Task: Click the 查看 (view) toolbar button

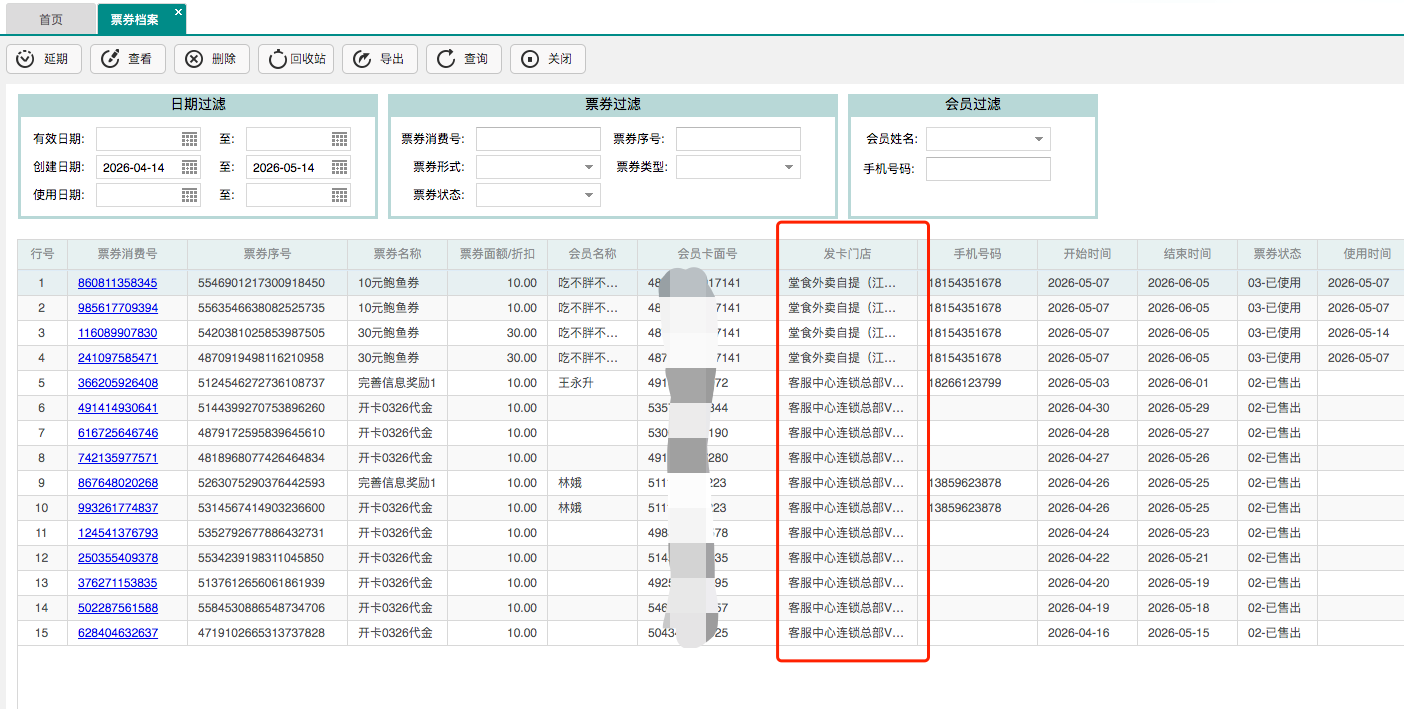Action: point(128,59)
